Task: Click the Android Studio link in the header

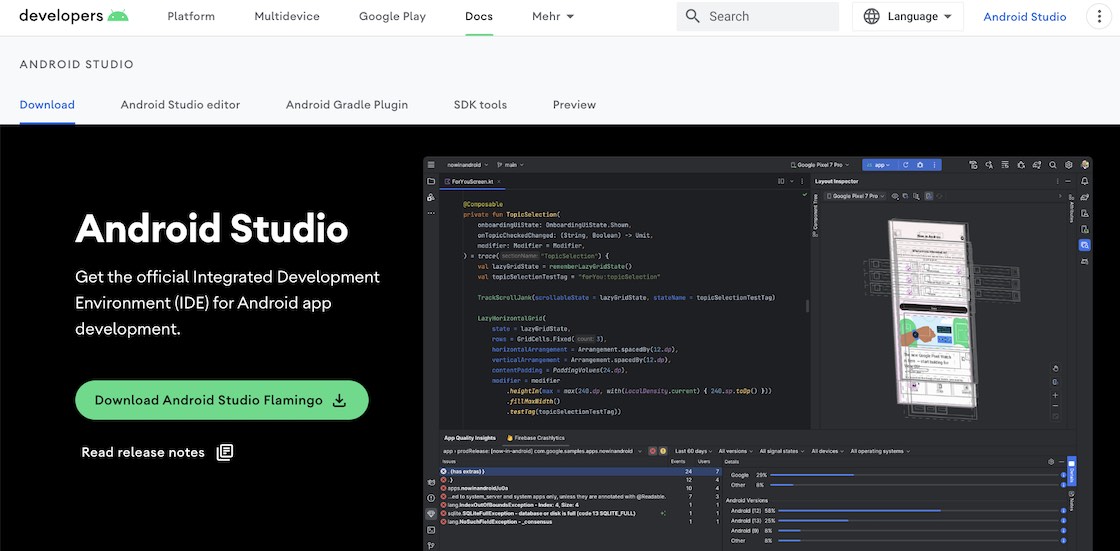Action: click(1024, 16)
